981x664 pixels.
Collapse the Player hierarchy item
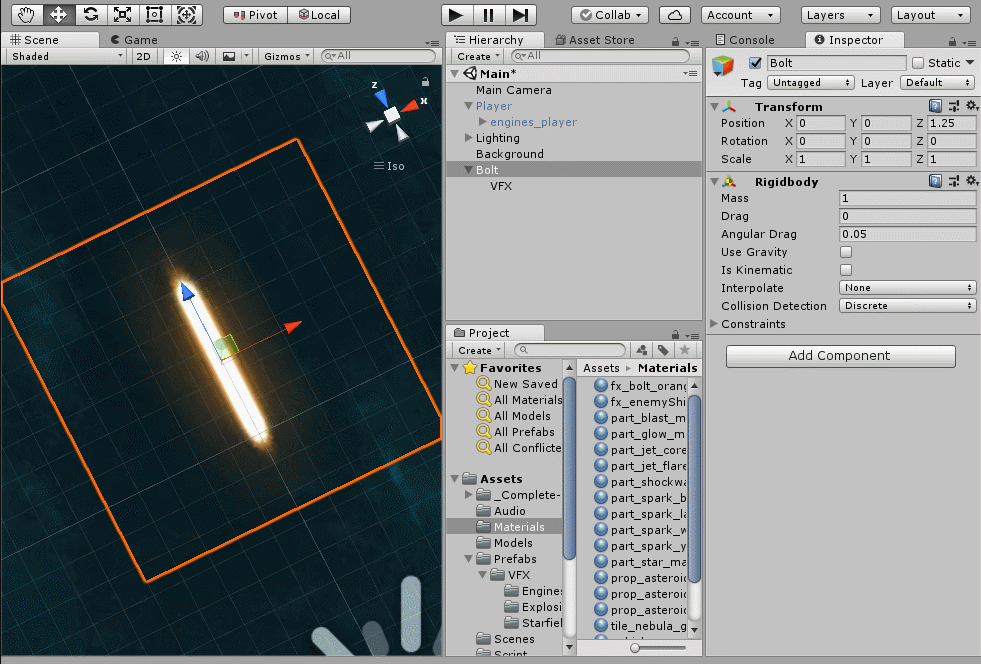point(468,106)
